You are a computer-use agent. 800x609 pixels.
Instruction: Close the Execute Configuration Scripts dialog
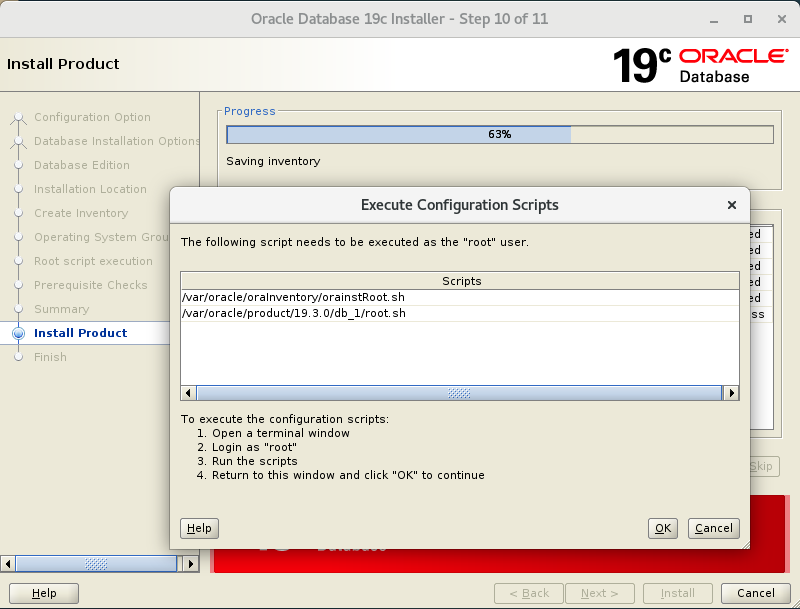coord(731,205)
